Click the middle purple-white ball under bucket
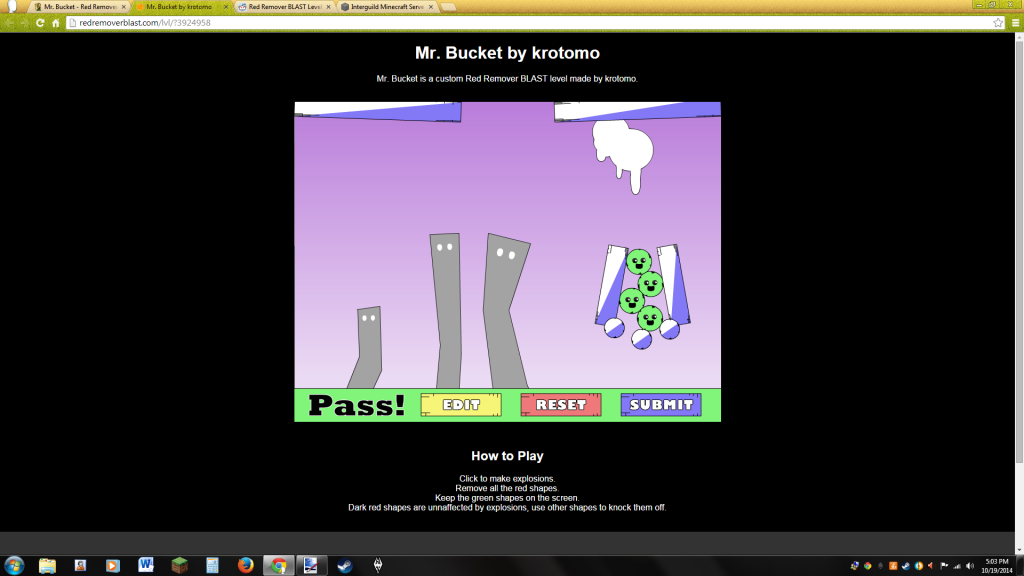The width and height of the screenshot is (1024, 576). 641,339
